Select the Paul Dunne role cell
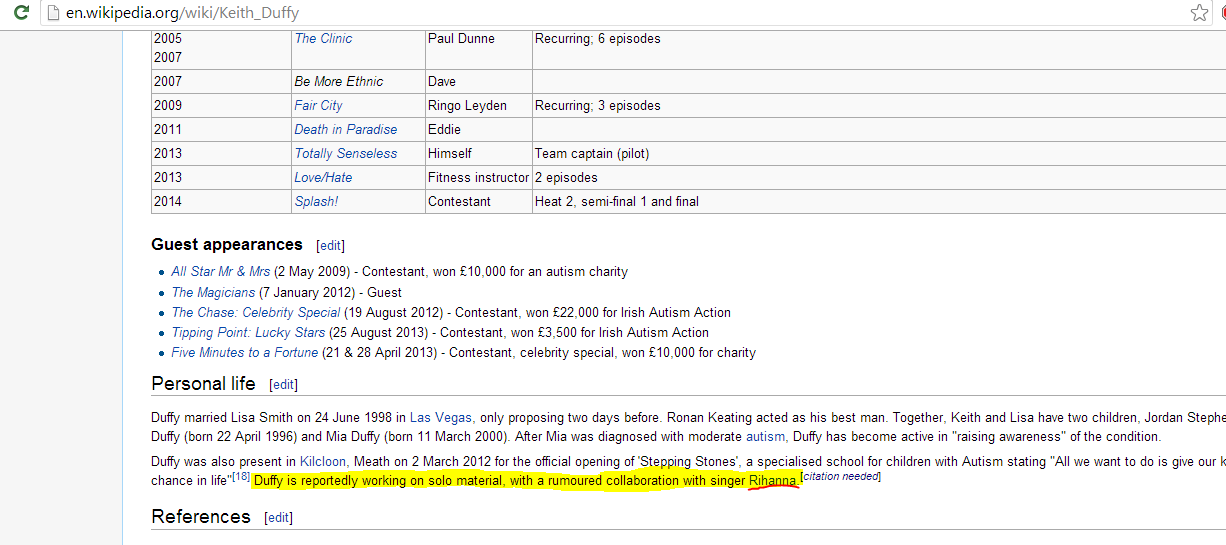The width and height of the screenshot is (1226, 545). [478, 48]
